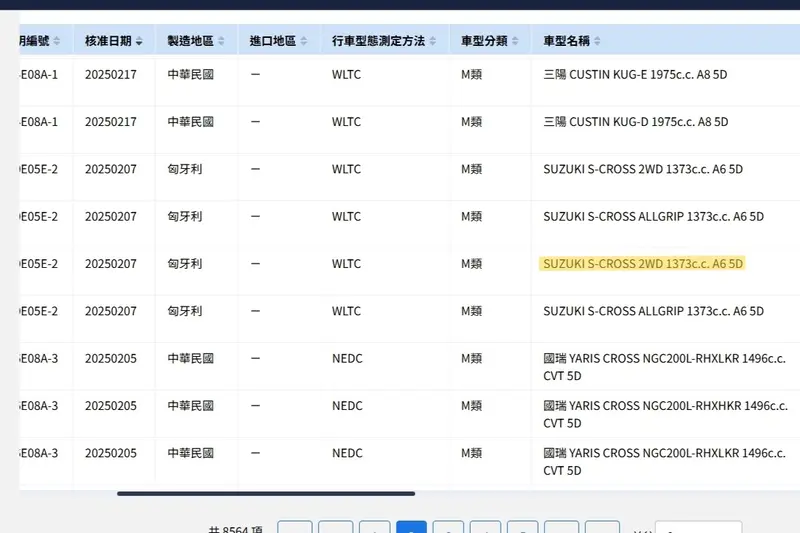Click 20250217 date in CUSTIN KUG-D row
The width and height of the screenshot is (800, 533).
pyautogui.click(x=111, y=122)
